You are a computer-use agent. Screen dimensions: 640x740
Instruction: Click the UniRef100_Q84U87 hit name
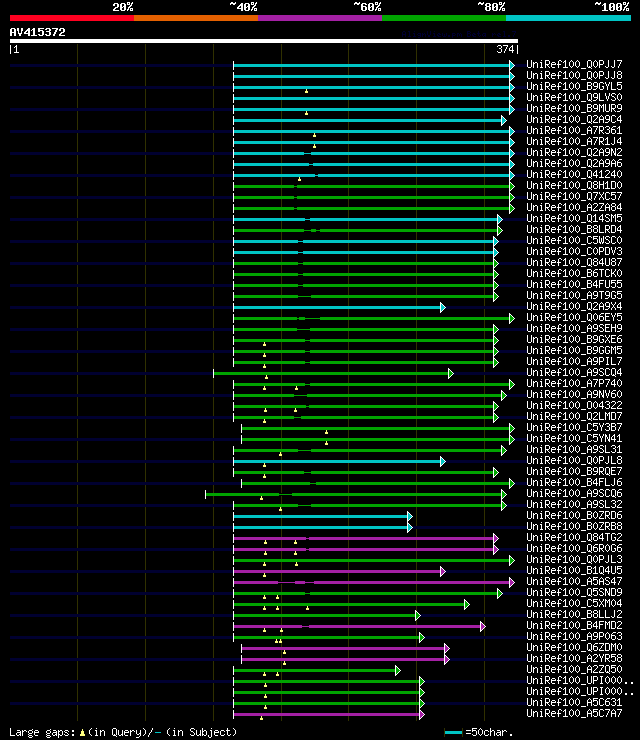point(574,262)
